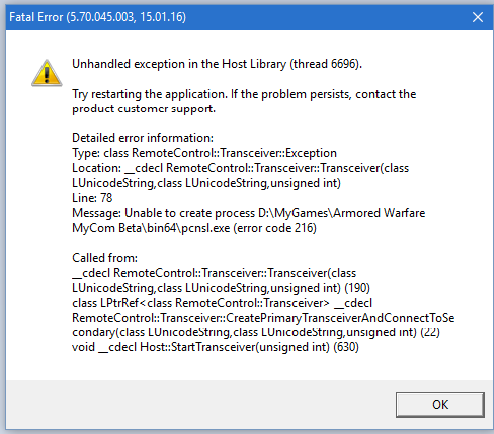Click the OK button
This screenshot has width=494, height=434.
(x=440, y=405)
